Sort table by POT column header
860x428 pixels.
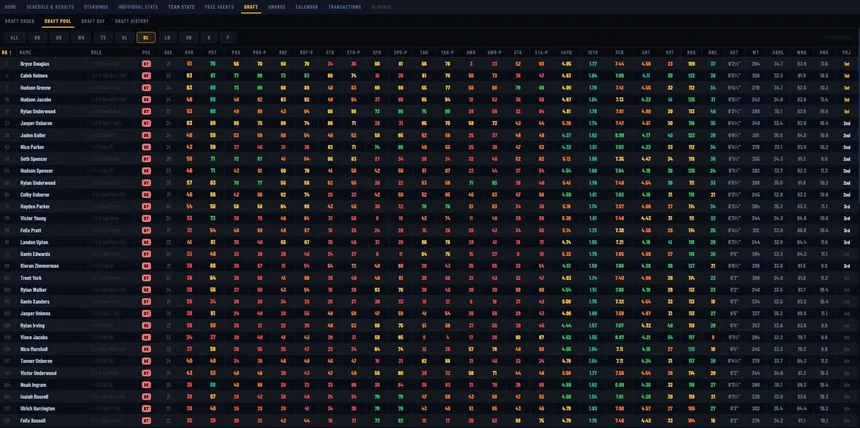(212, 53)
